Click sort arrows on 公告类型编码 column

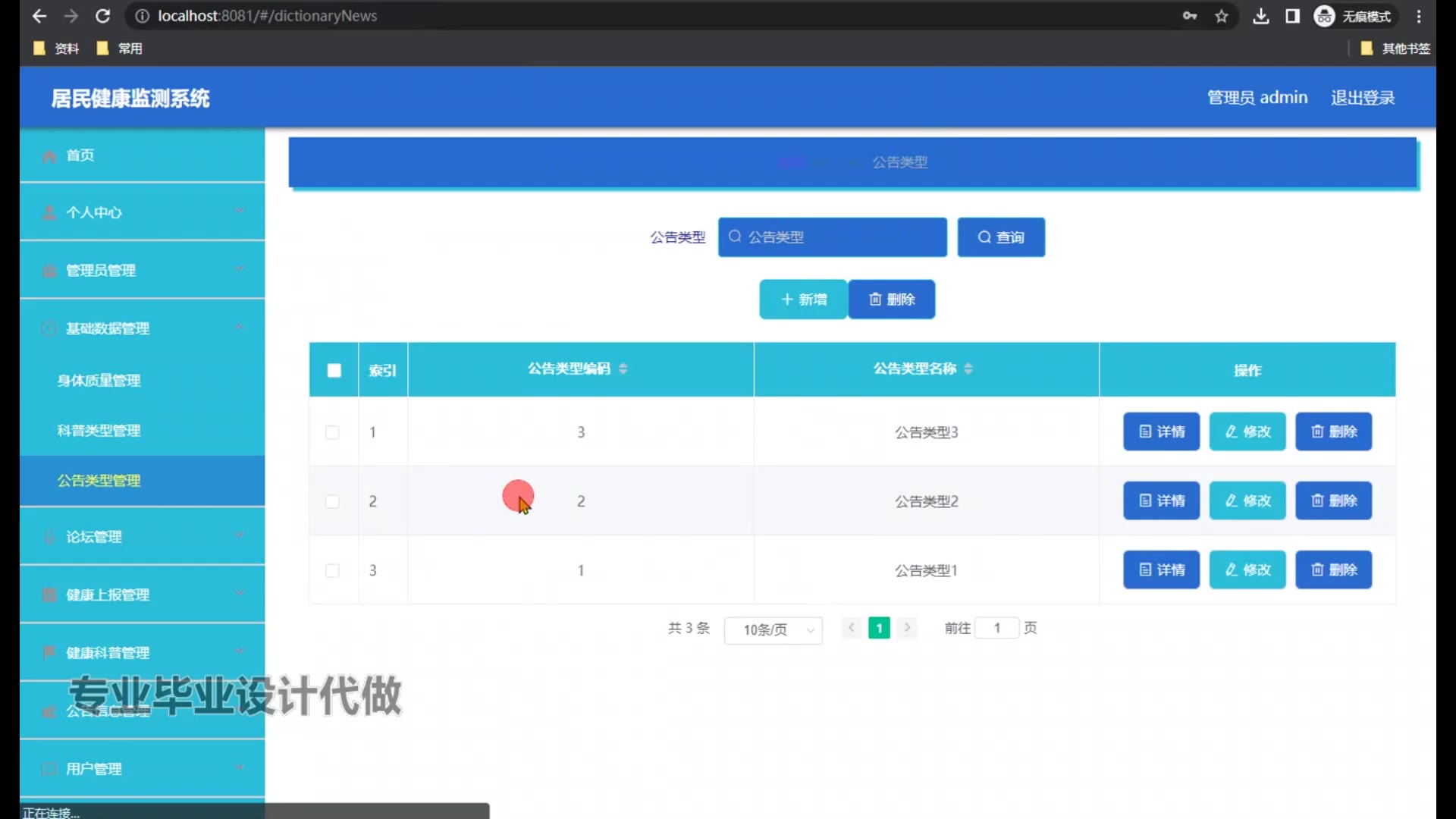(x=623, y=369)
